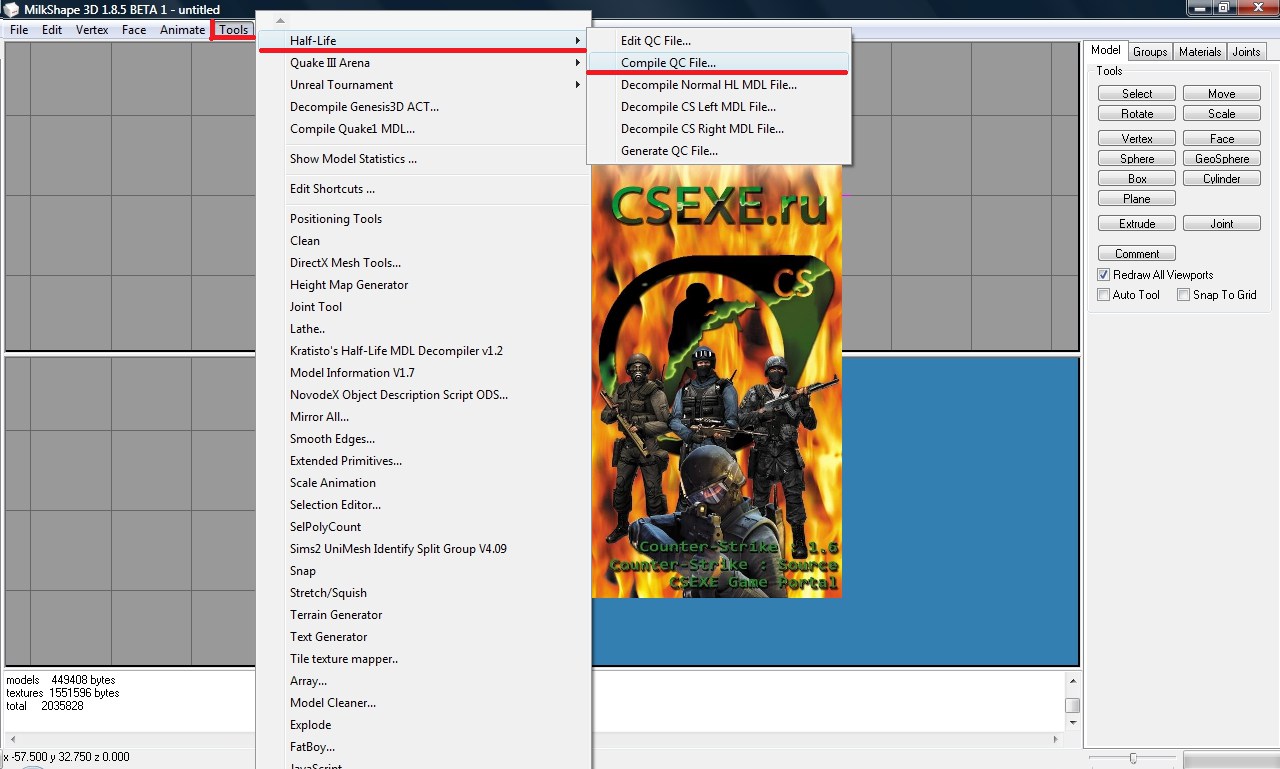1280x769 pixels.
Task: Click the Cylinder button
Action: (x=1222, y=179)
